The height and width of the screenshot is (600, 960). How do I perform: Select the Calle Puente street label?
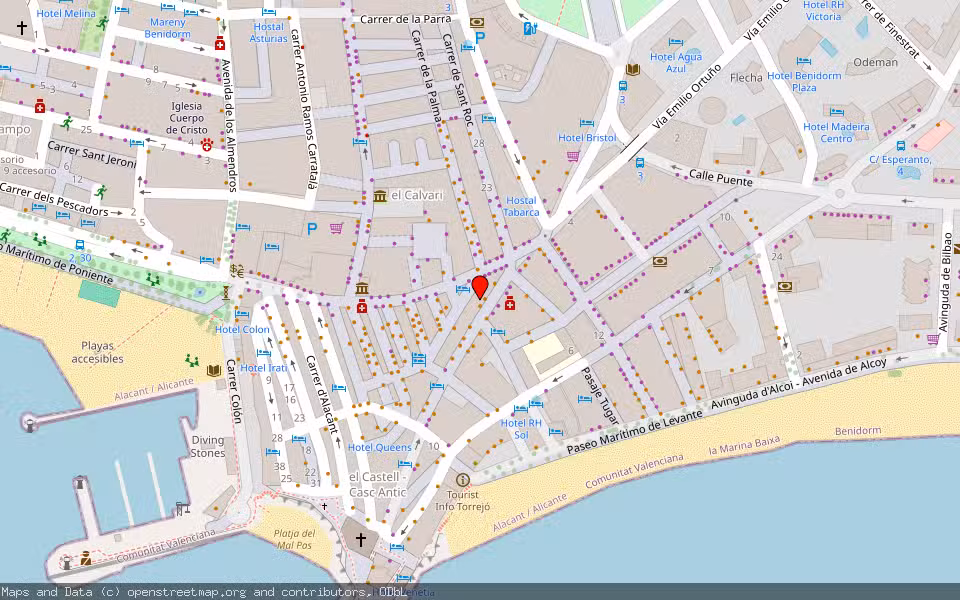(x=721, y=178)
